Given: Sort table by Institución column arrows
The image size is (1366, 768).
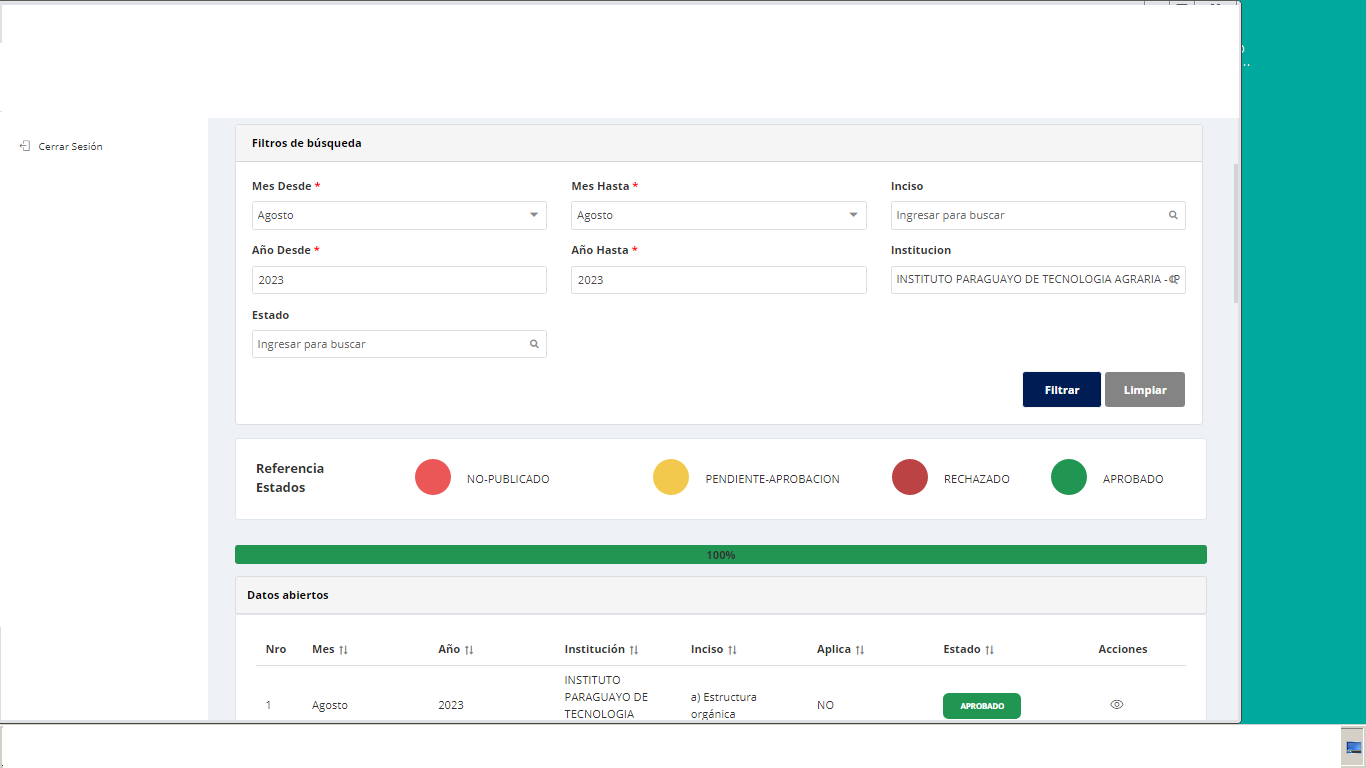Looking at the screenshot, I should tap(634, 650).
